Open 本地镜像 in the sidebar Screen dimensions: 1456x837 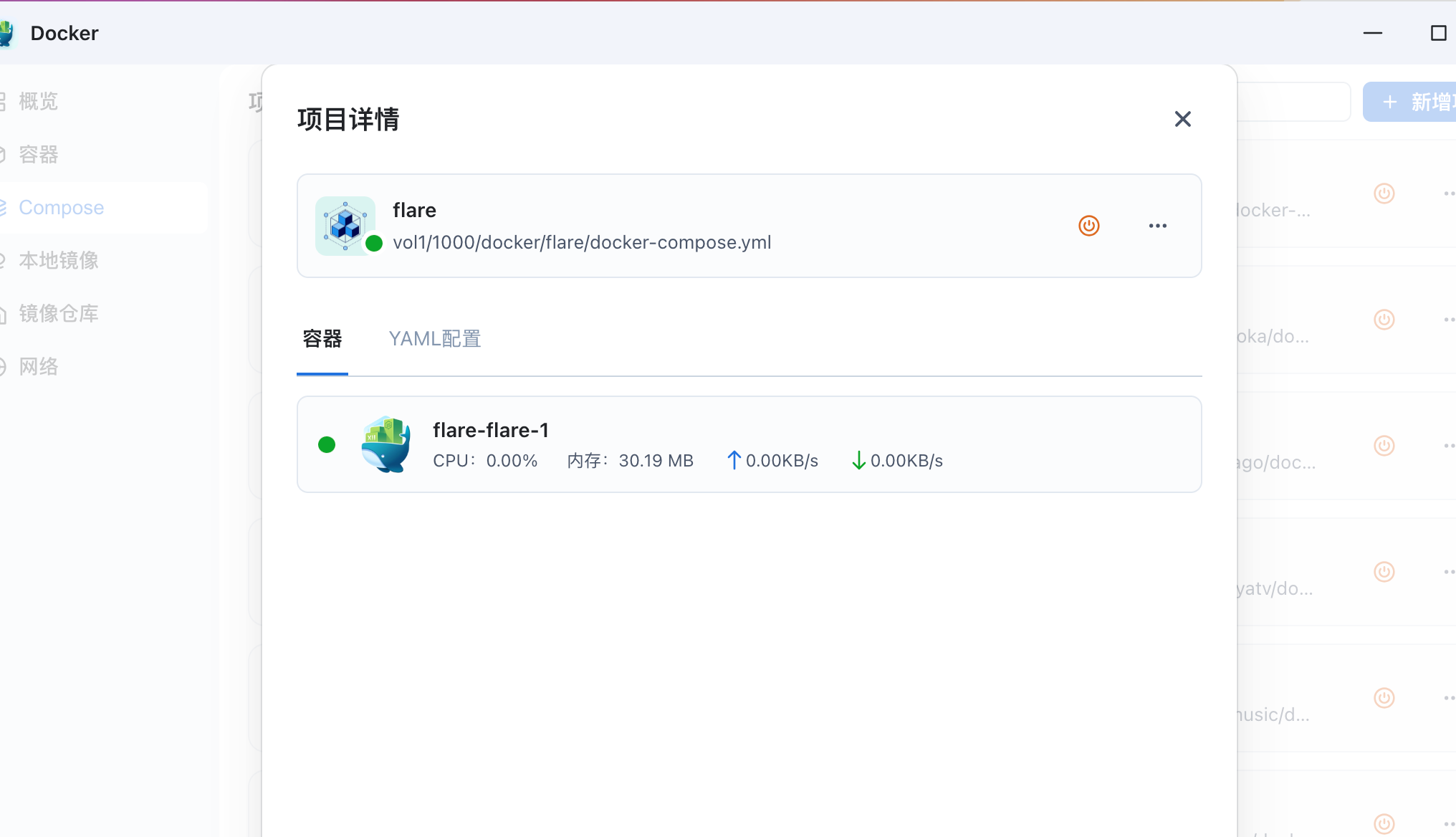pyautogui.click(x=59, y=261)
